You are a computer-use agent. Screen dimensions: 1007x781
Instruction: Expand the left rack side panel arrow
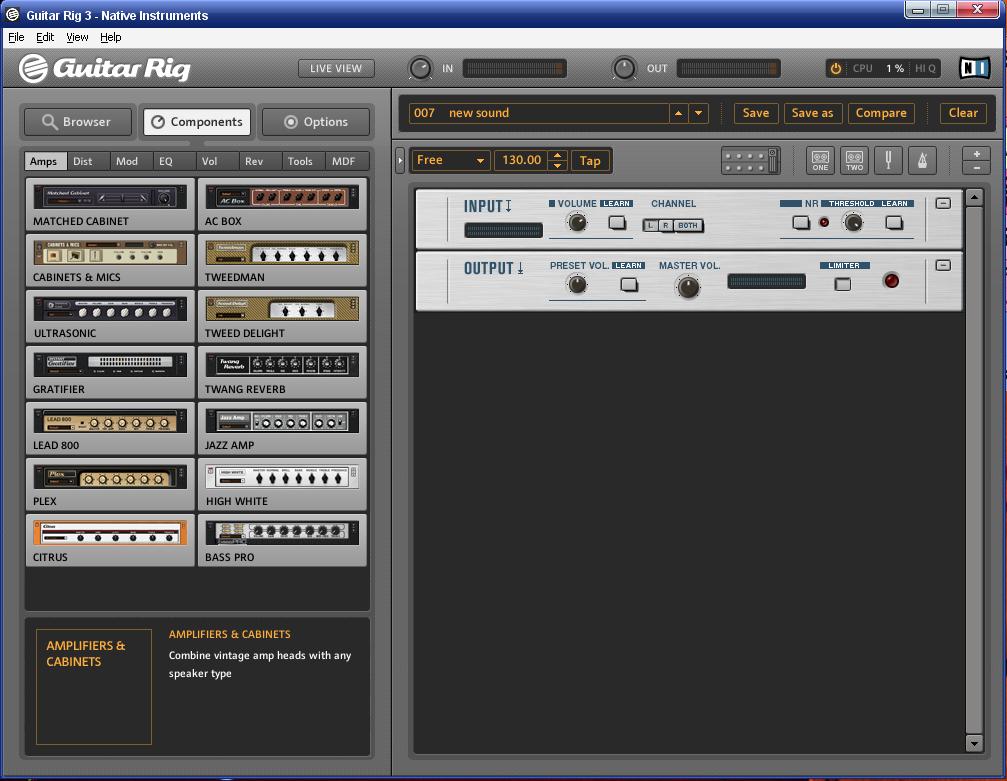[399, 161]
